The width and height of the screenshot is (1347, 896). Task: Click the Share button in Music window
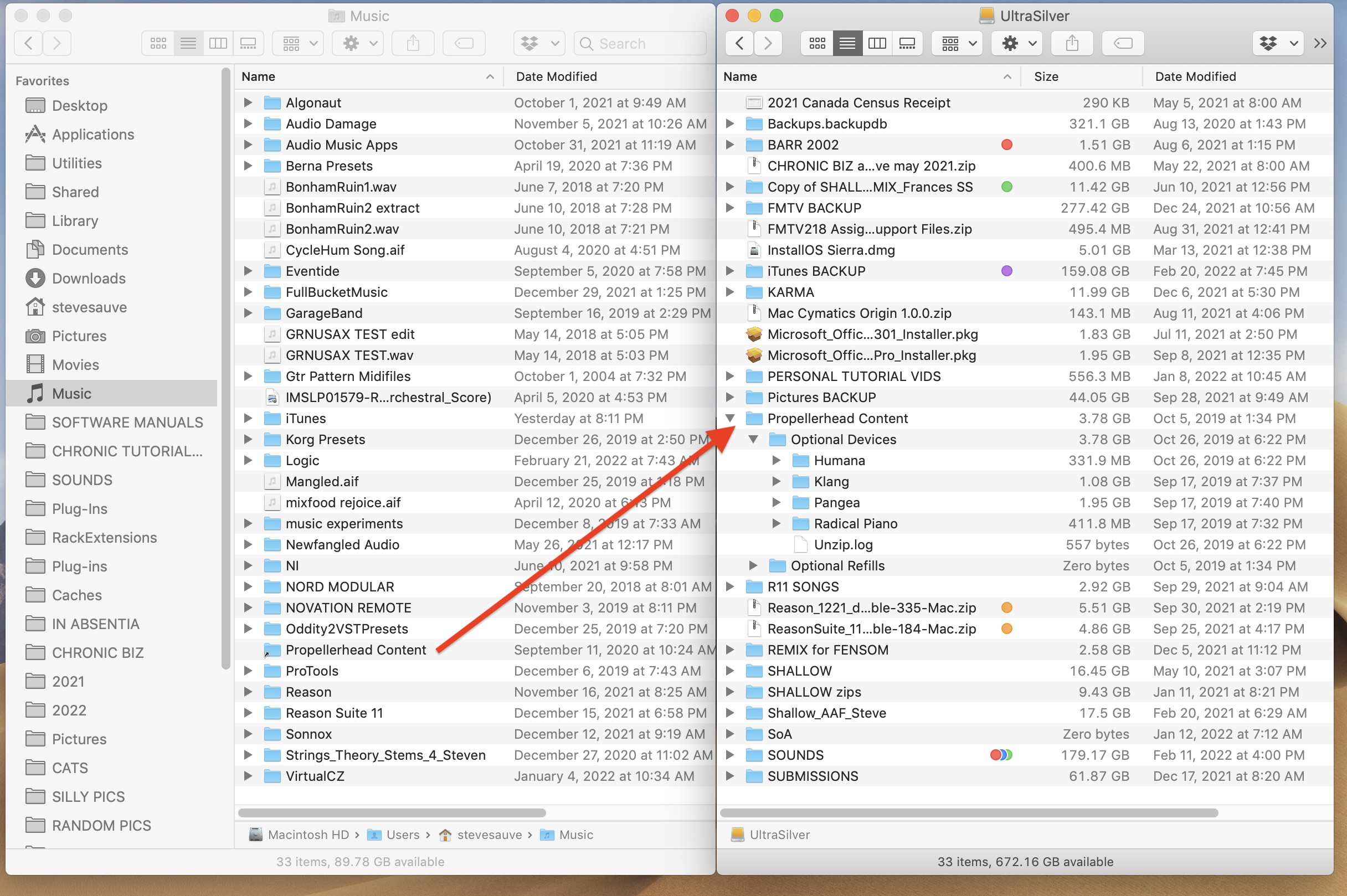click(413, 43)
